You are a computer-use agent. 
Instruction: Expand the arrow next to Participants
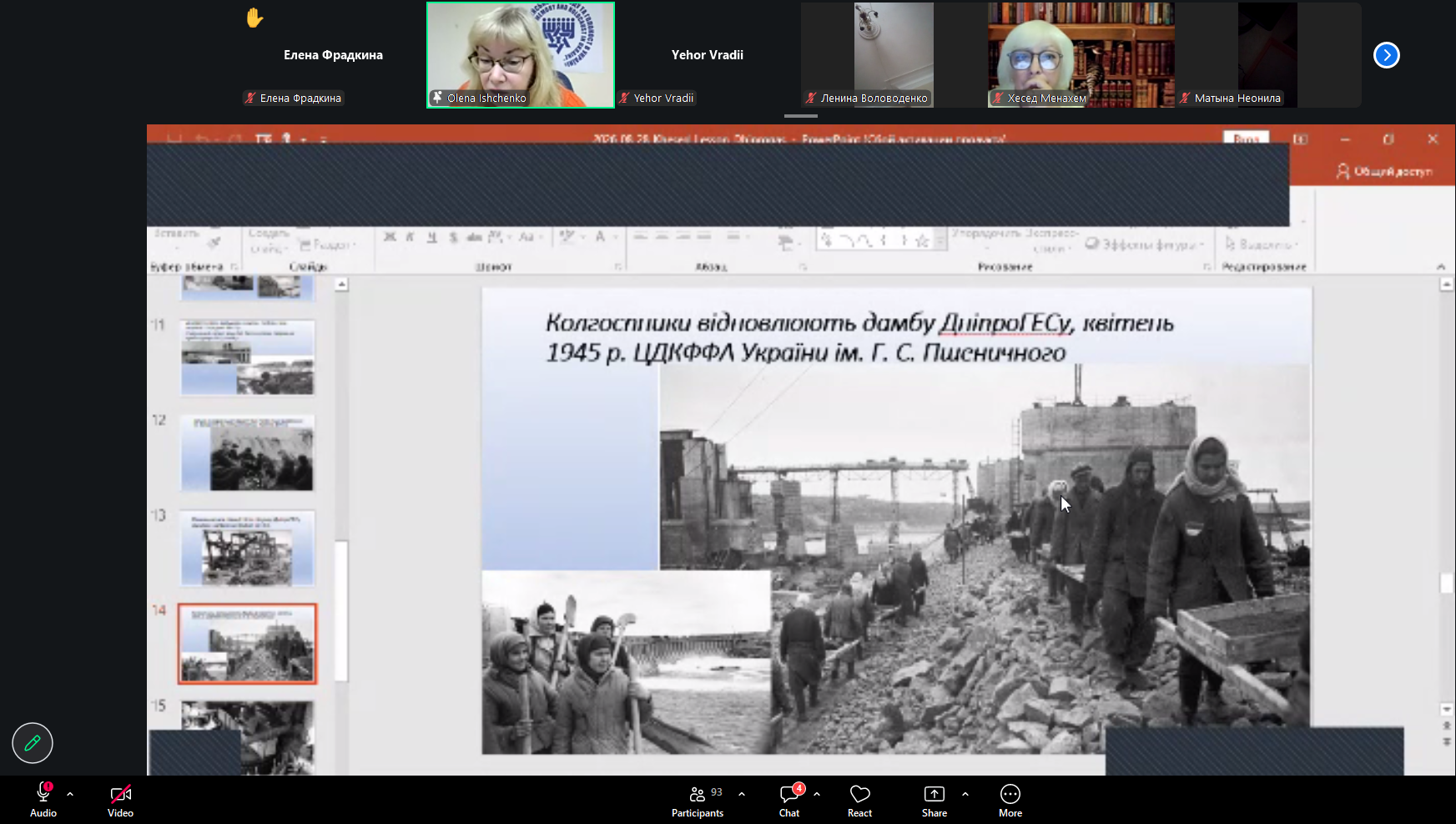point(742,794)
